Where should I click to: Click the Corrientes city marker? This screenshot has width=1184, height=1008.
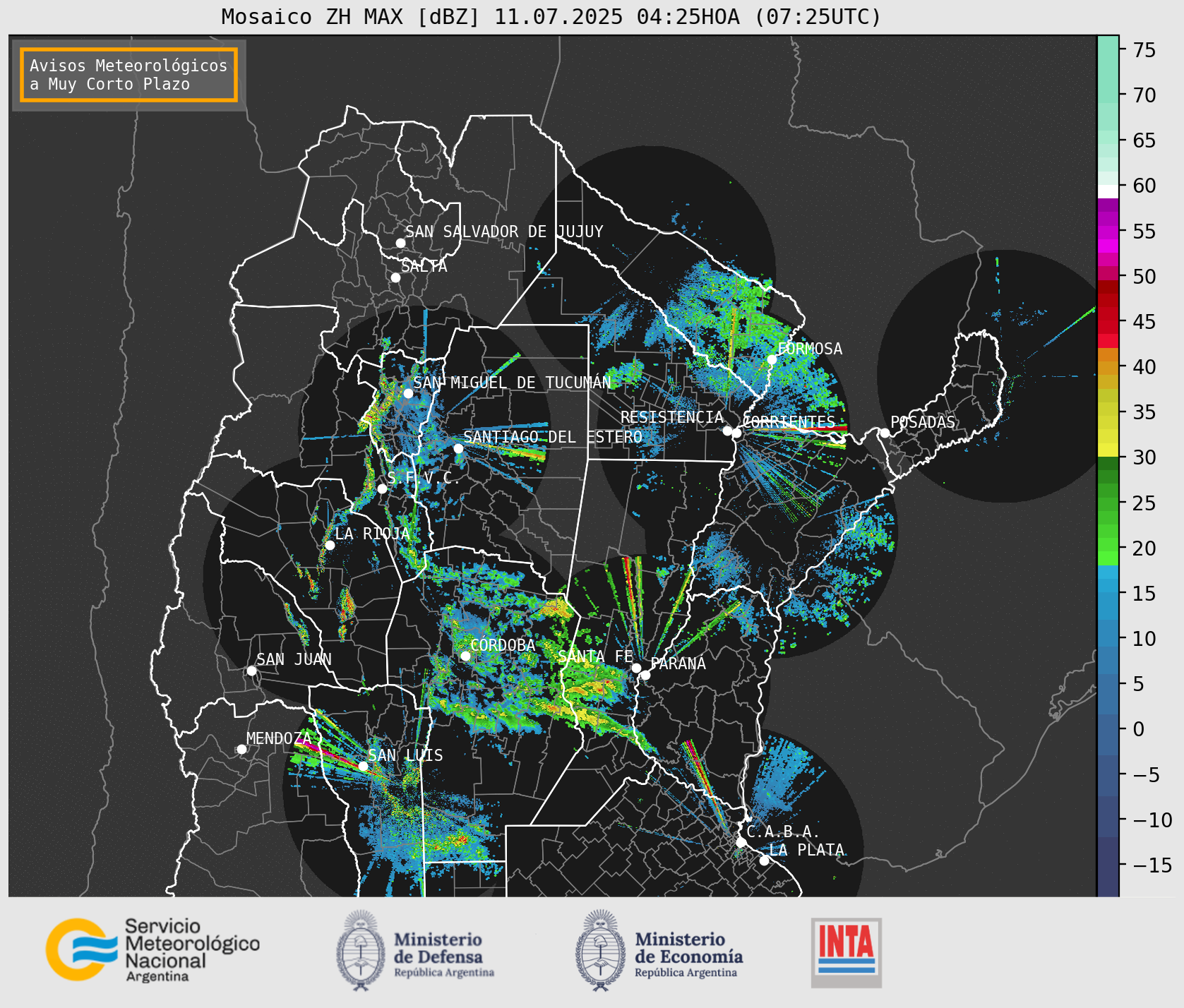[x=736, y=433]
